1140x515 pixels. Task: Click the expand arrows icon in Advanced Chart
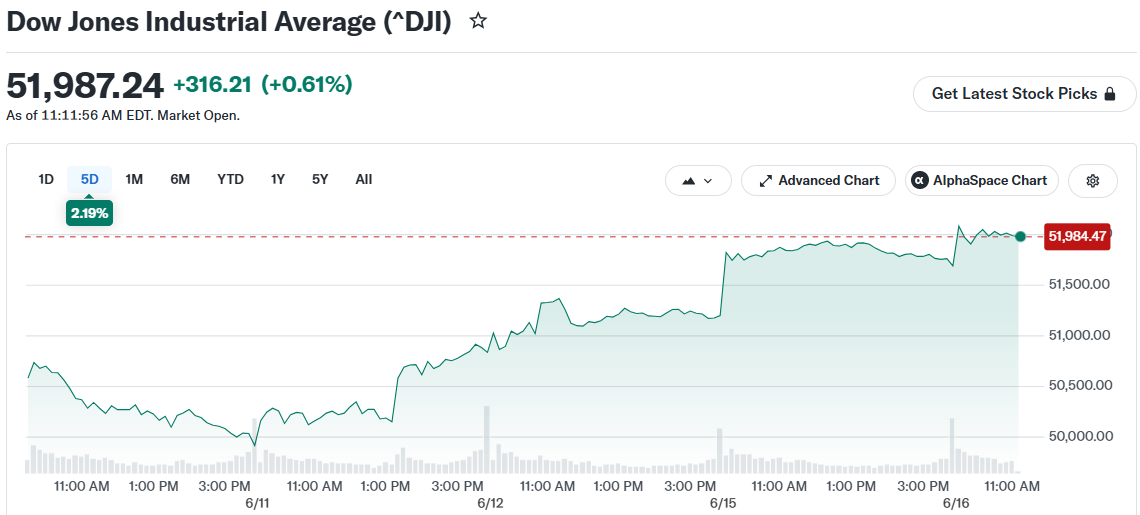(x=766, y=181)
